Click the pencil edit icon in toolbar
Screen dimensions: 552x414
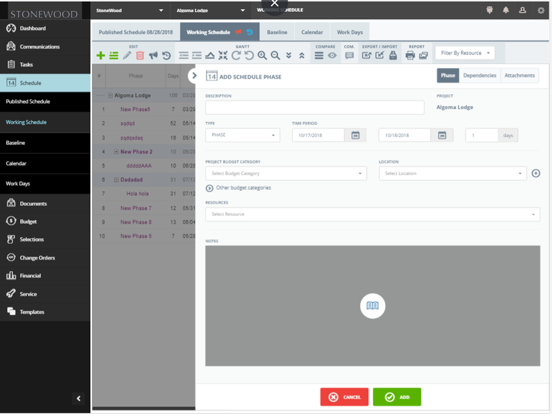pos(127,55)
